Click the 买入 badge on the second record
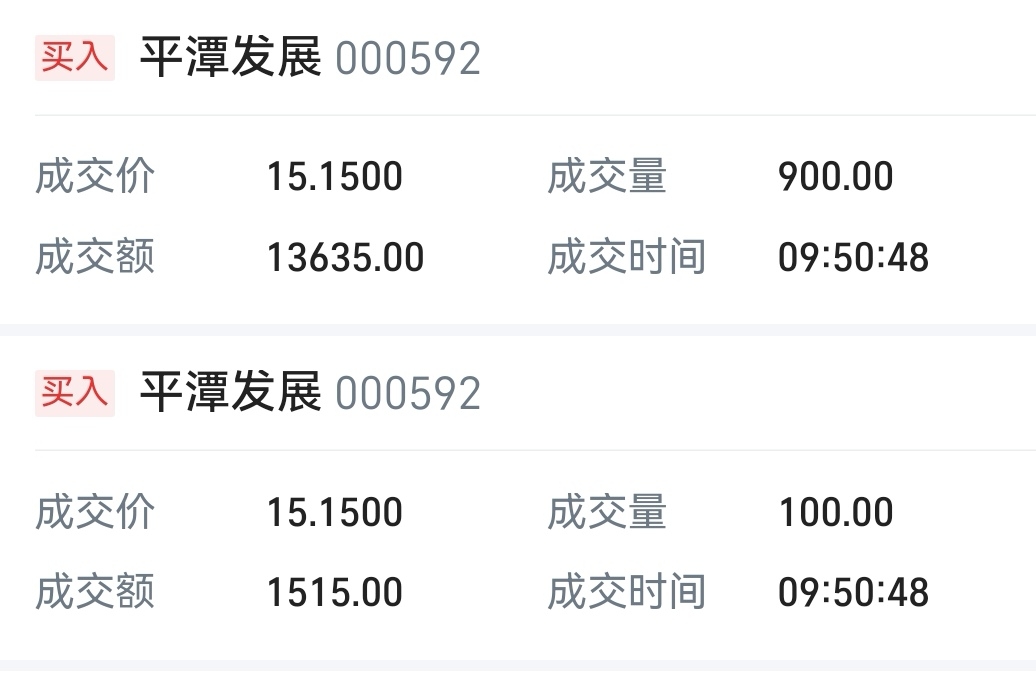 (74, 393)
